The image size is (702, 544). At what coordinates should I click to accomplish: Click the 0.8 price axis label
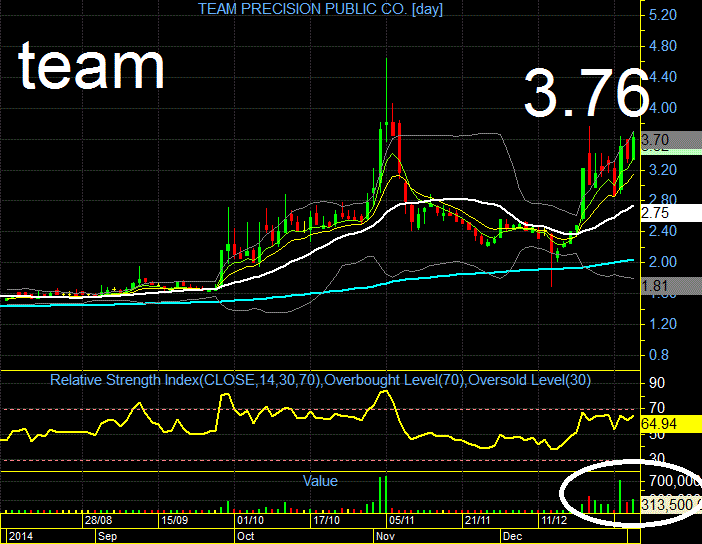[x=659, y=355]
